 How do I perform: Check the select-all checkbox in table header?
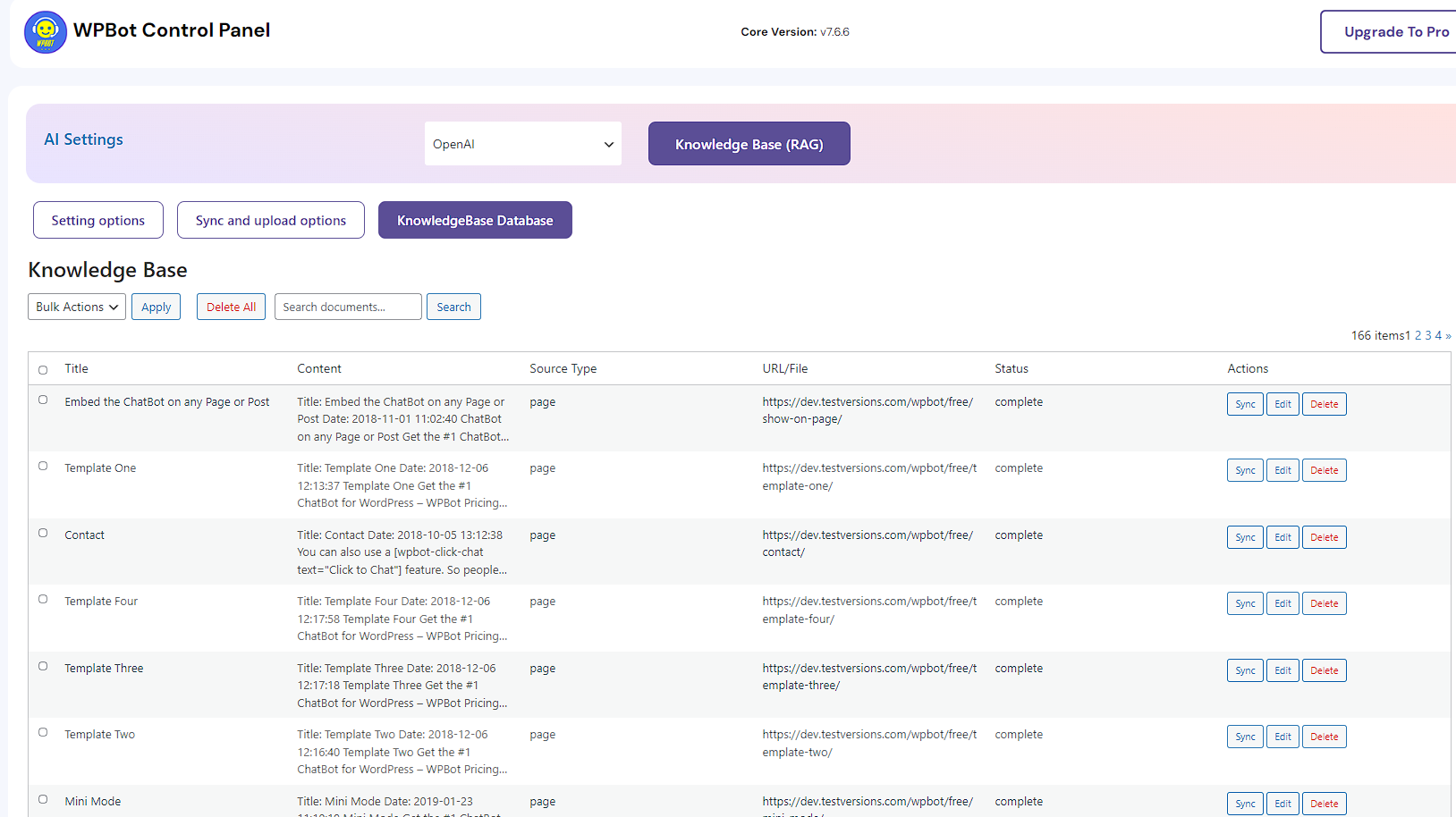[43, 370]
